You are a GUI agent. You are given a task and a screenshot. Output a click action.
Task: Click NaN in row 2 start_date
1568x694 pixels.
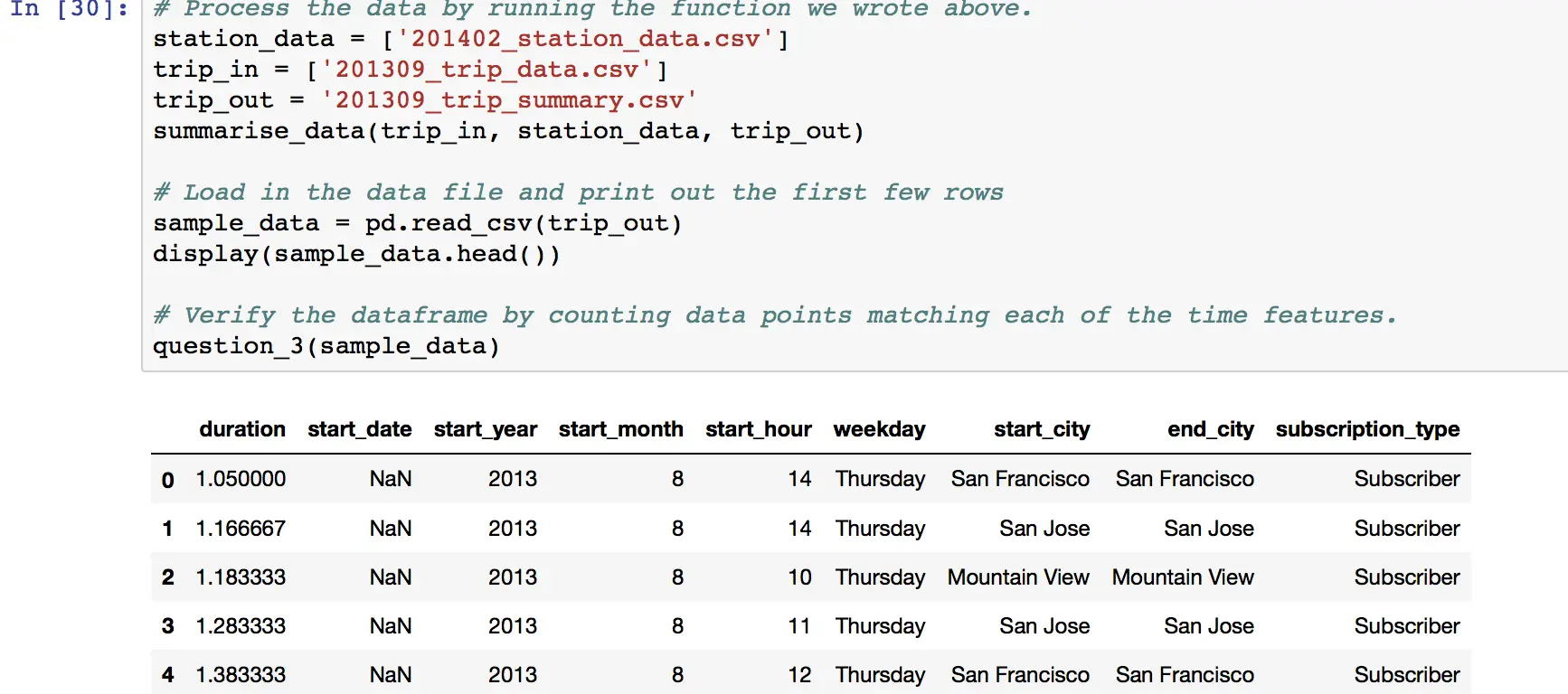[x=391, y=577]
